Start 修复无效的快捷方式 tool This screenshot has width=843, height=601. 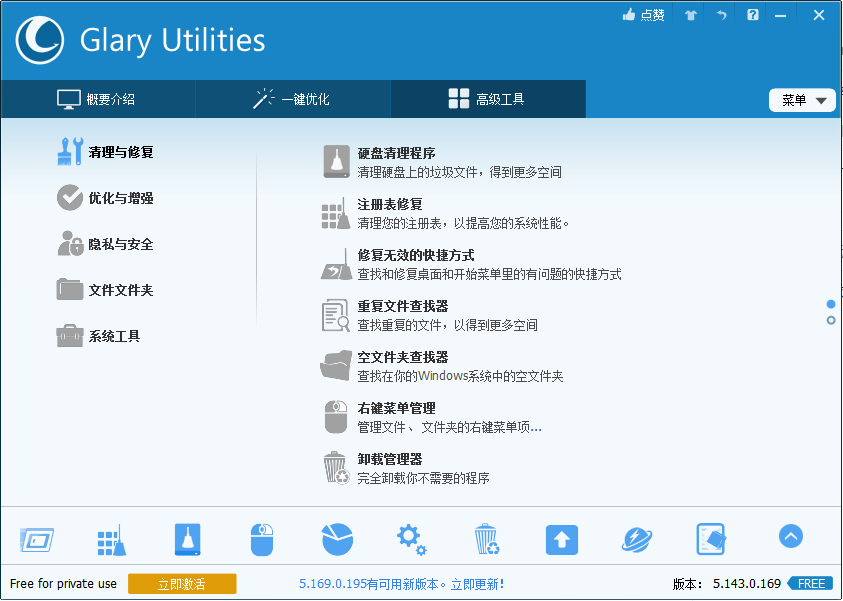coord(471,264)
